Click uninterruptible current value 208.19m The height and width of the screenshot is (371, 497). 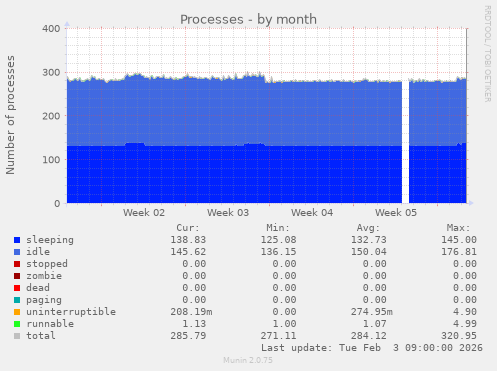point(191,312)
